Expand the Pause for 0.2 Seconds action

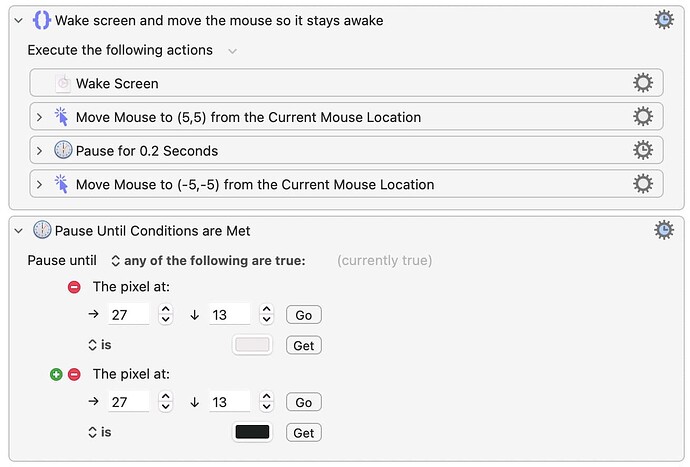click(40, 151)
